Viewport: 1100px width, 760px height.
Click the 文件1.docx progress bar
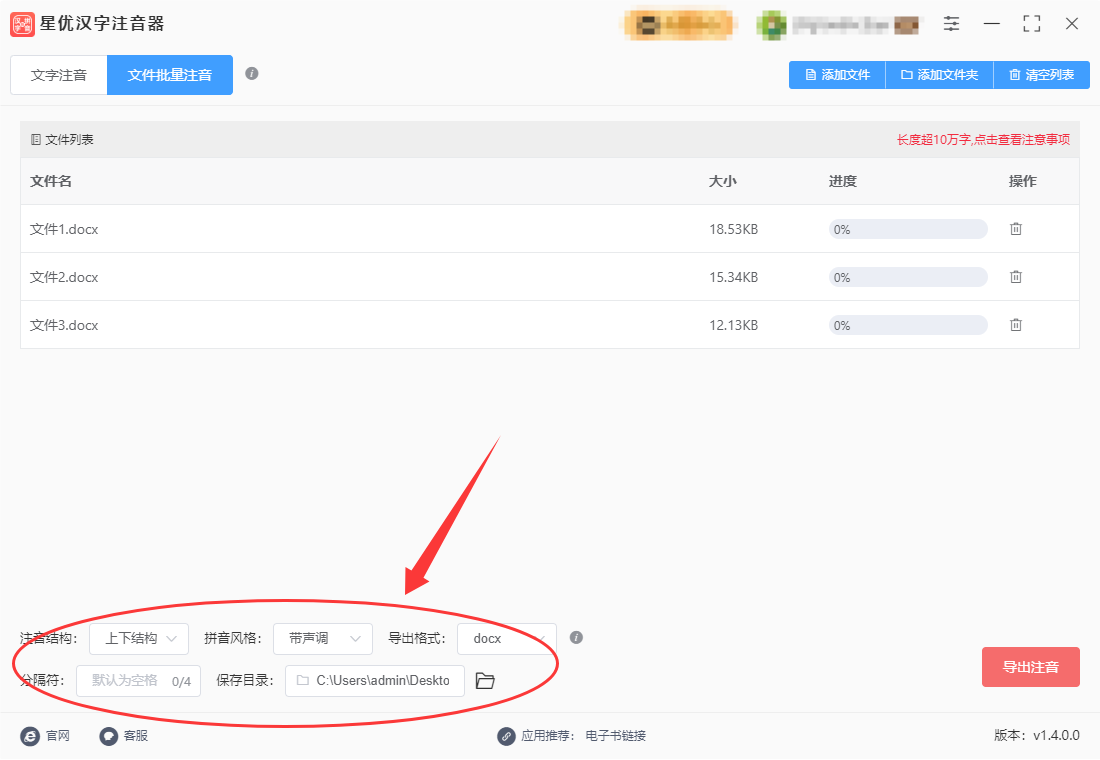pos(908,229)
